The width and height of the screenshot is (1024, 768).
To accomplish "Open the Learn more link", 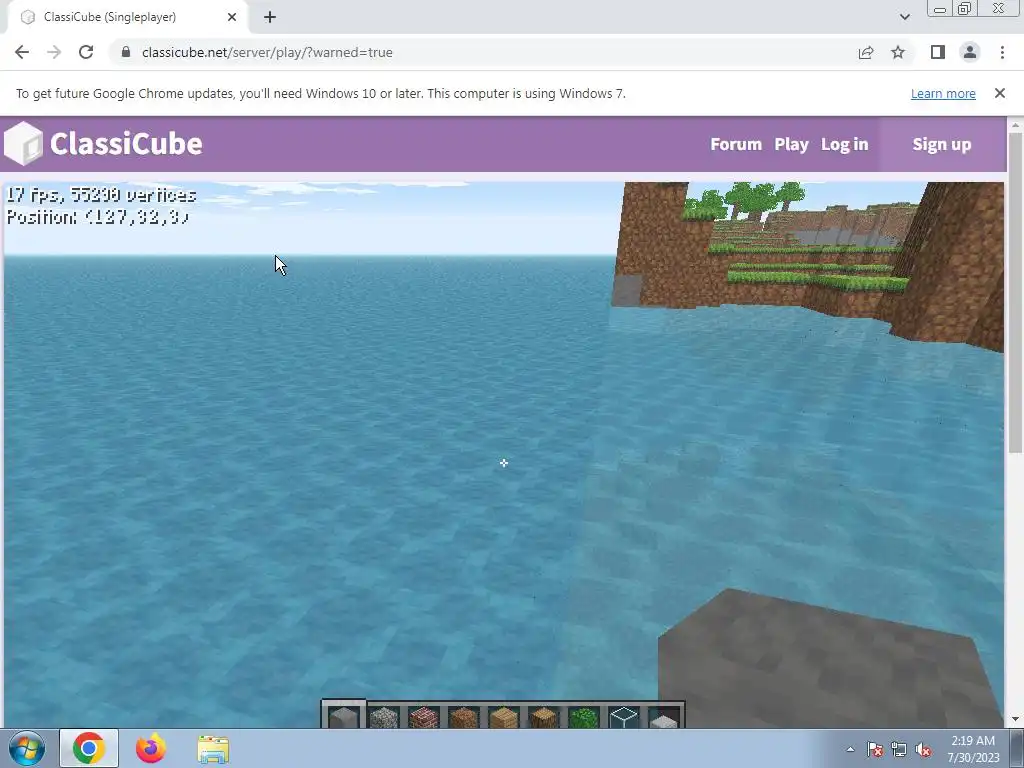I will tap(943, 93).
